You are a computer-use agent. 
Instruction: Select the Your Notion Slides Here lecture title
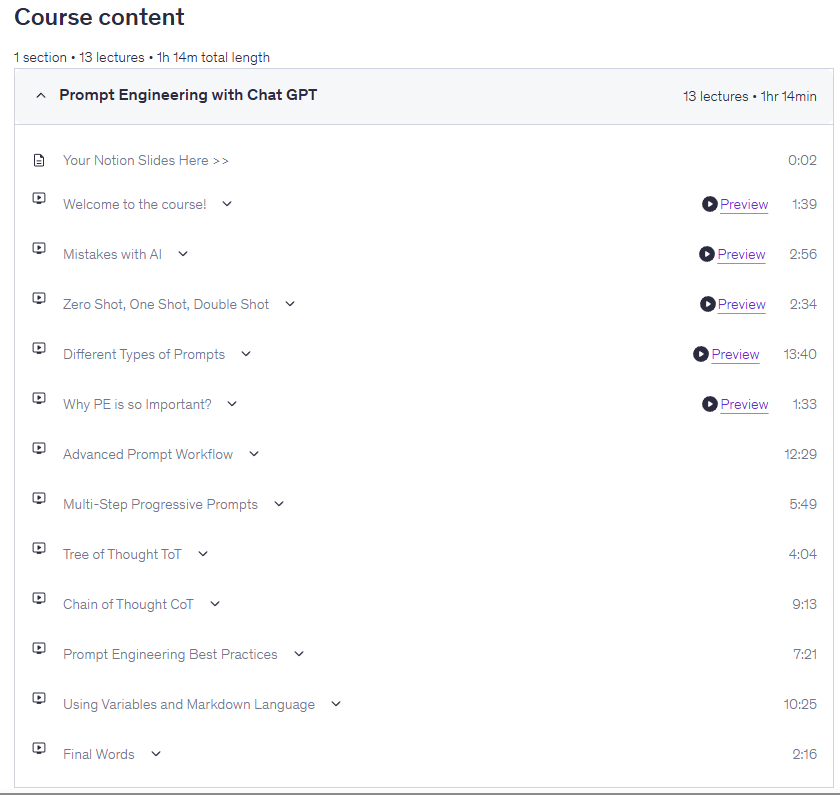pyautogui.click(x=146, y=160)
